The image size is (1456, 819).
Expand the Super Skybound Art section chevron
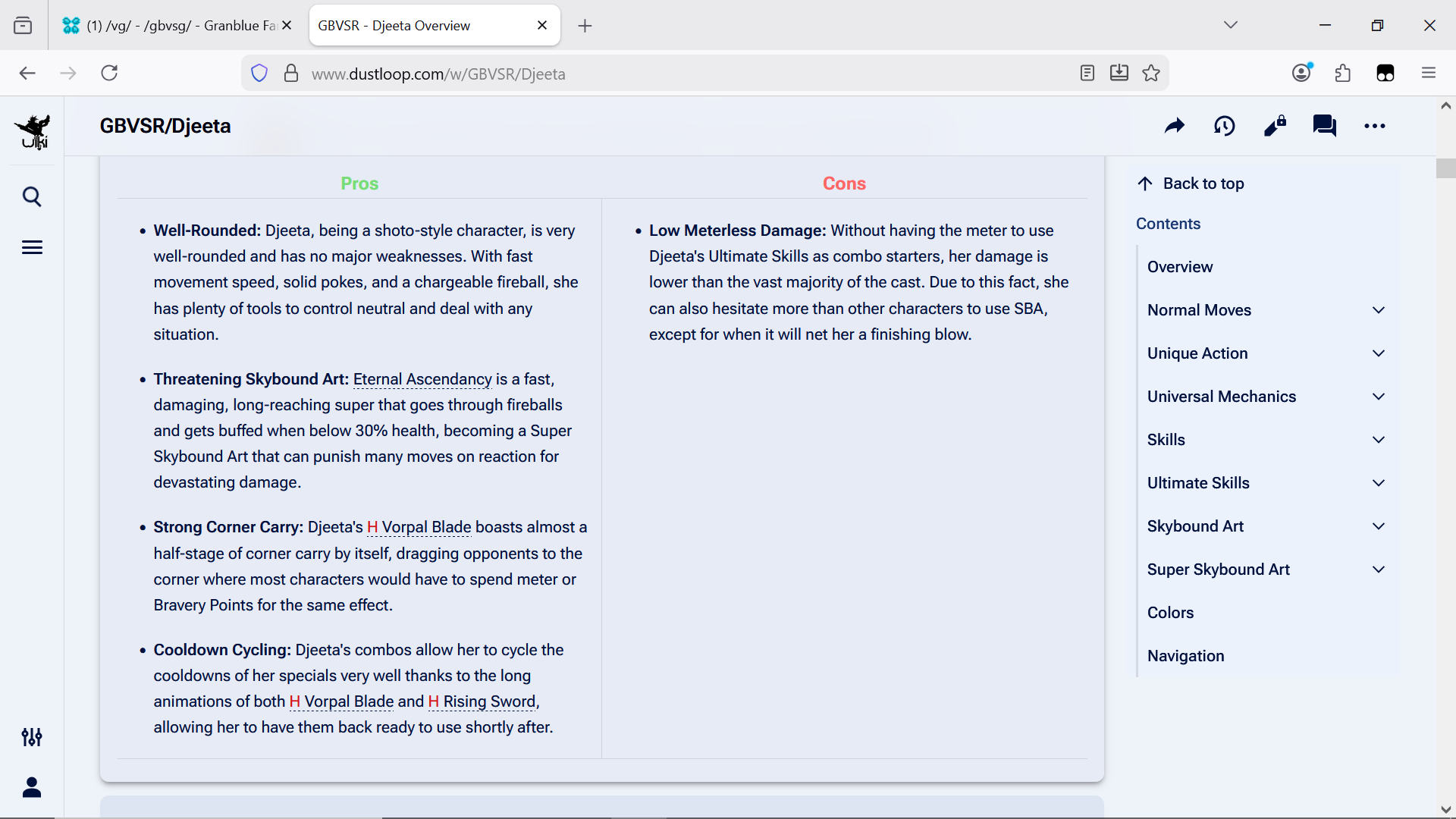[1378, 570]
